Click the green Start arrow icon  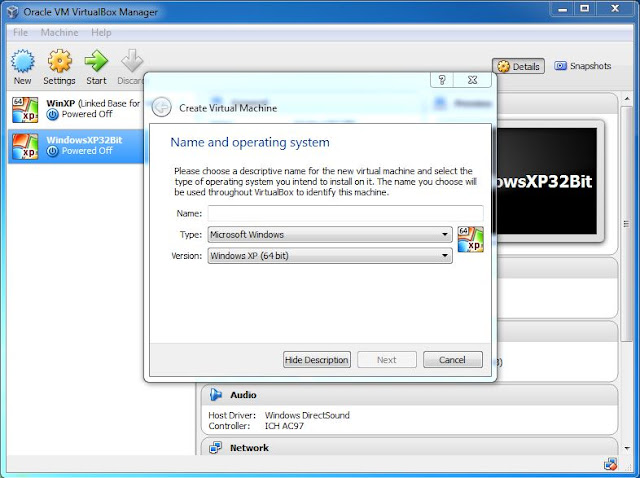point(96,61)
